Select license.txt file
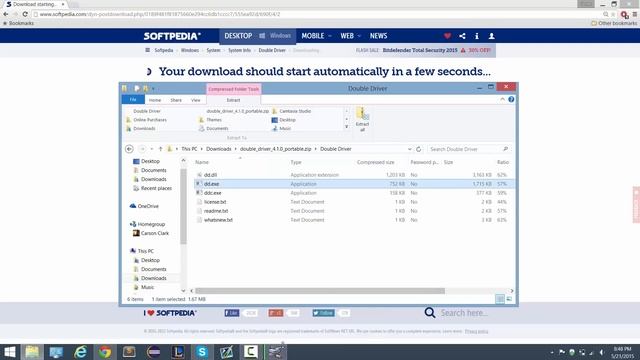Viewport: 640px width, 360px height. pyautogui.click(x=215, y=202)
